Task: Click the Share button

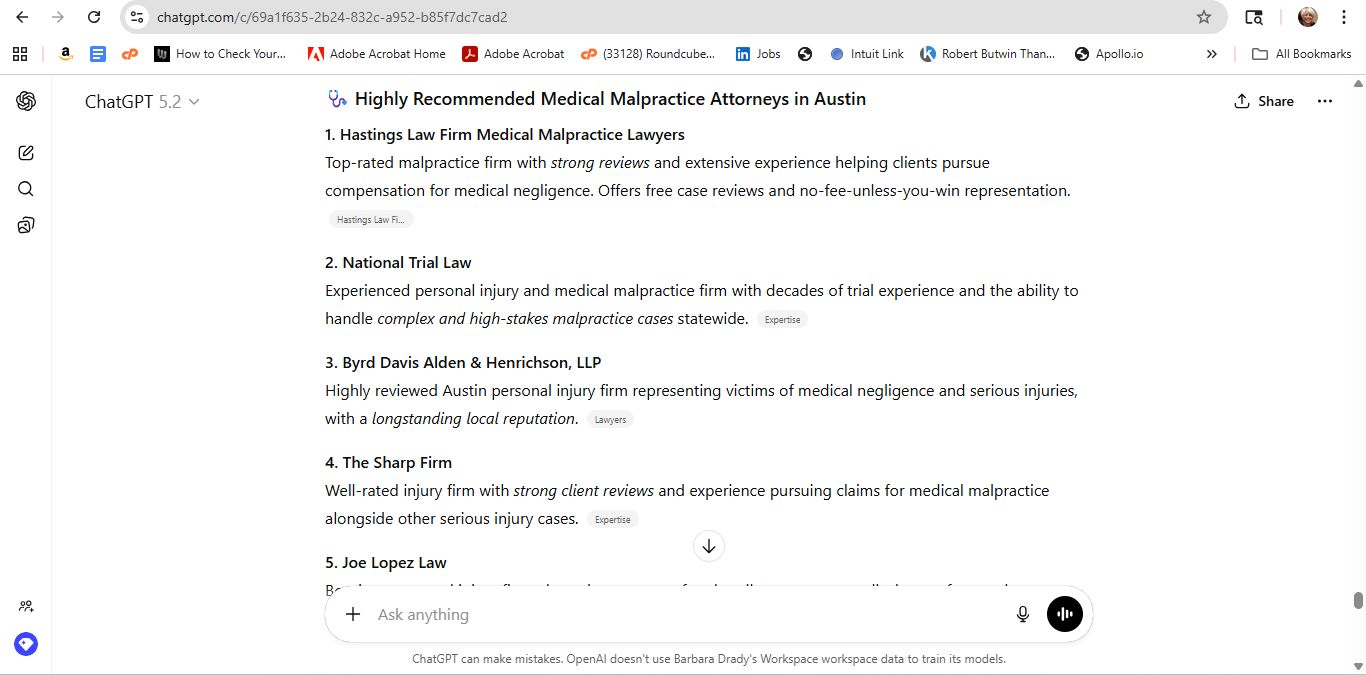Action: pyautogui.click(x=1264, y=101)
